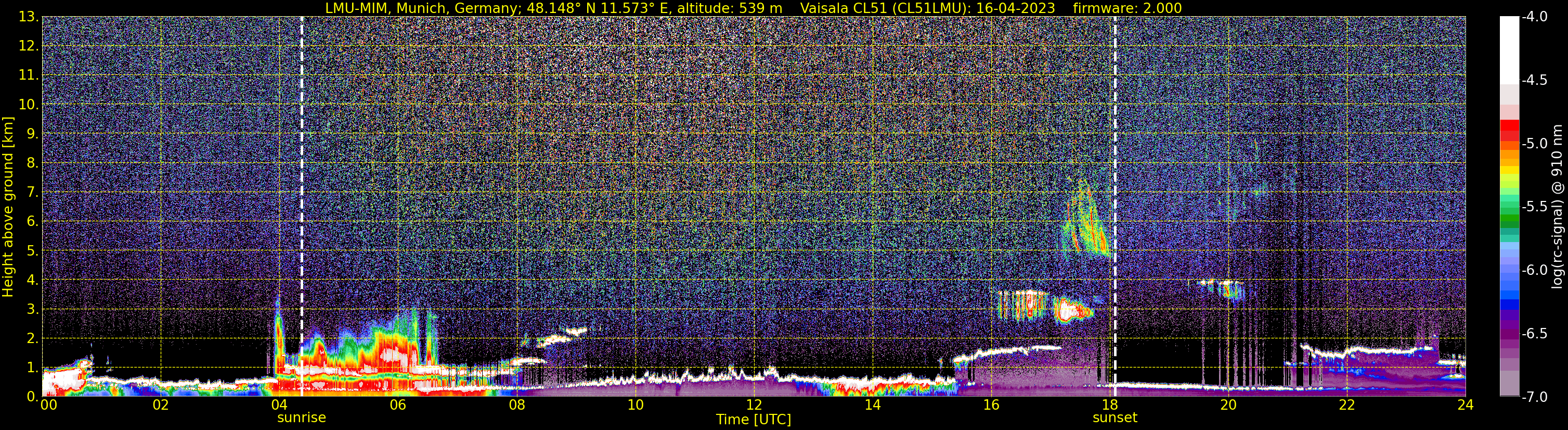1568x430 pixels.
Task: Click the 'sunset' label below the axis
Action: (x=1115, y=418)
